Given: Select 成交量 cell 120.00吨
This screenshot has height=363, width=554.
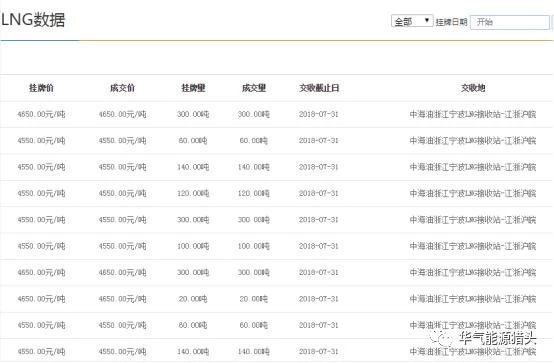Looking at the screenshot, I should pos(254,193).
